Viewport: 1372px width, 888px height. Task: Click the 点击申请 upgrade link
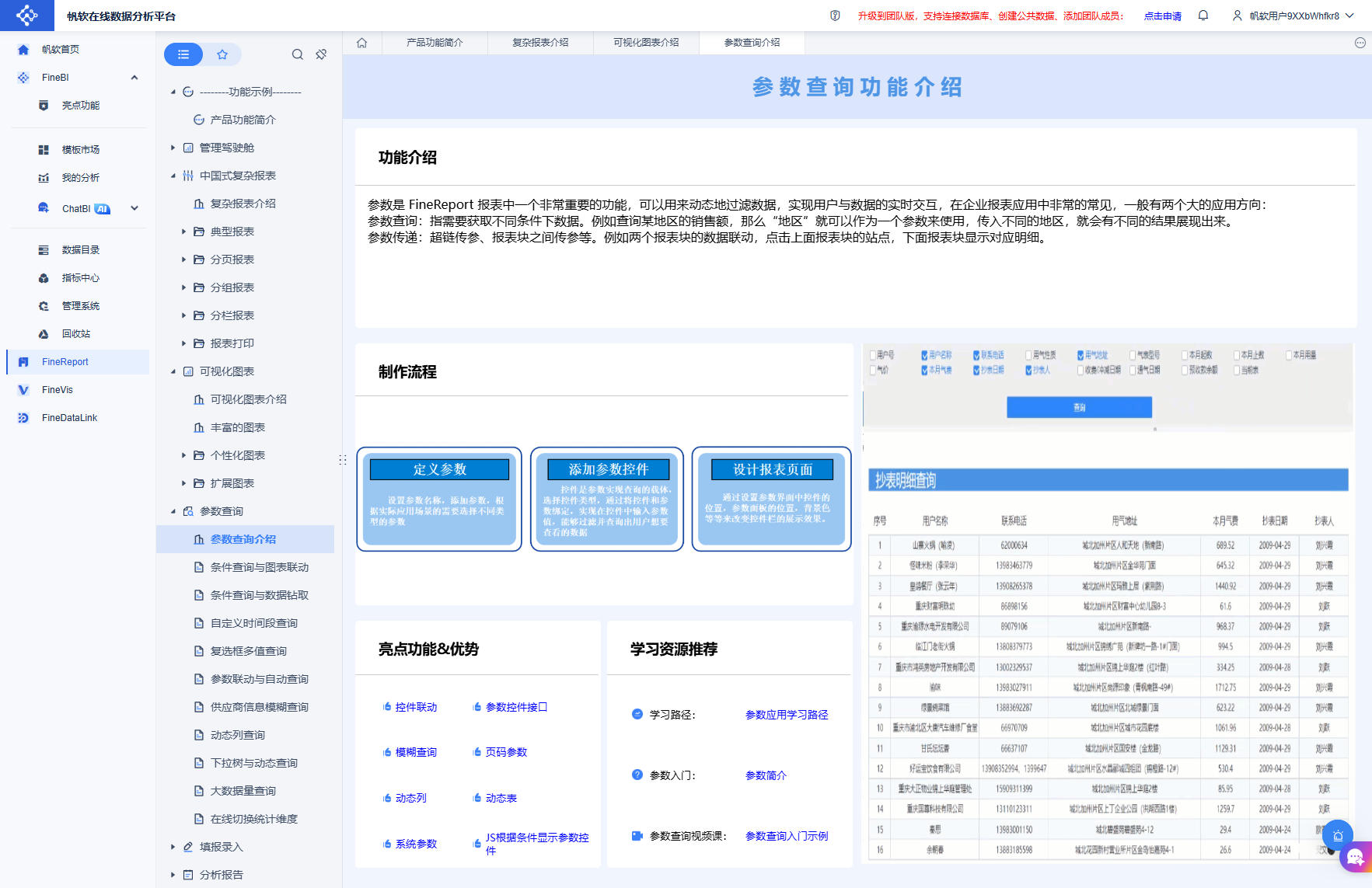[x=1163, y=16]
